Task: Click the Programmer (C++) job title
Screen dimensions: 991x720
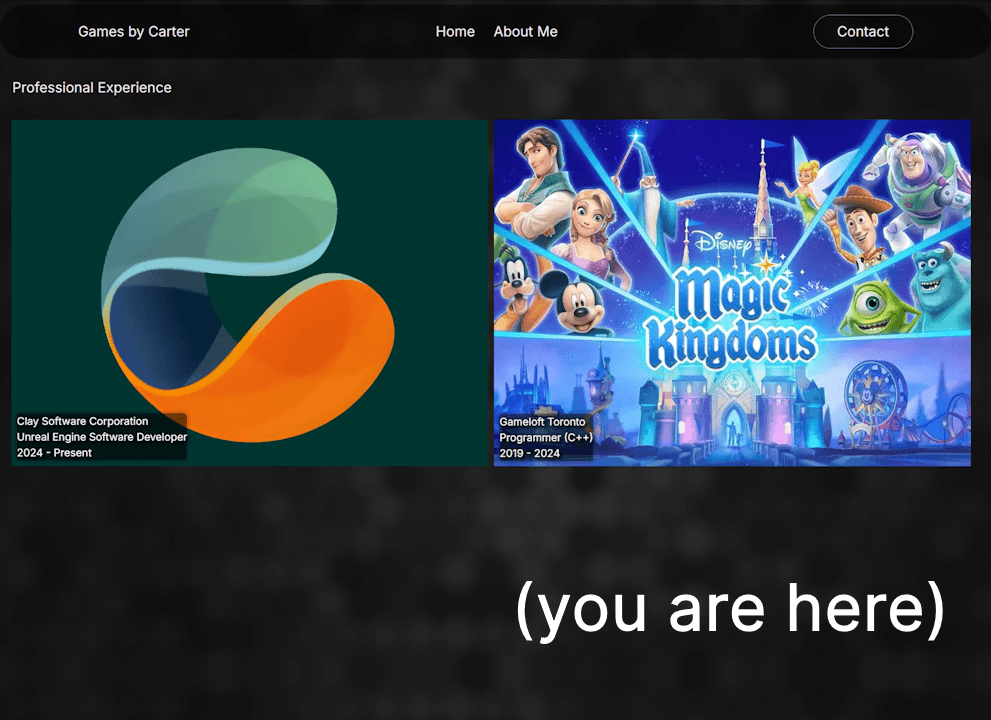Action: tap(546, 438)
